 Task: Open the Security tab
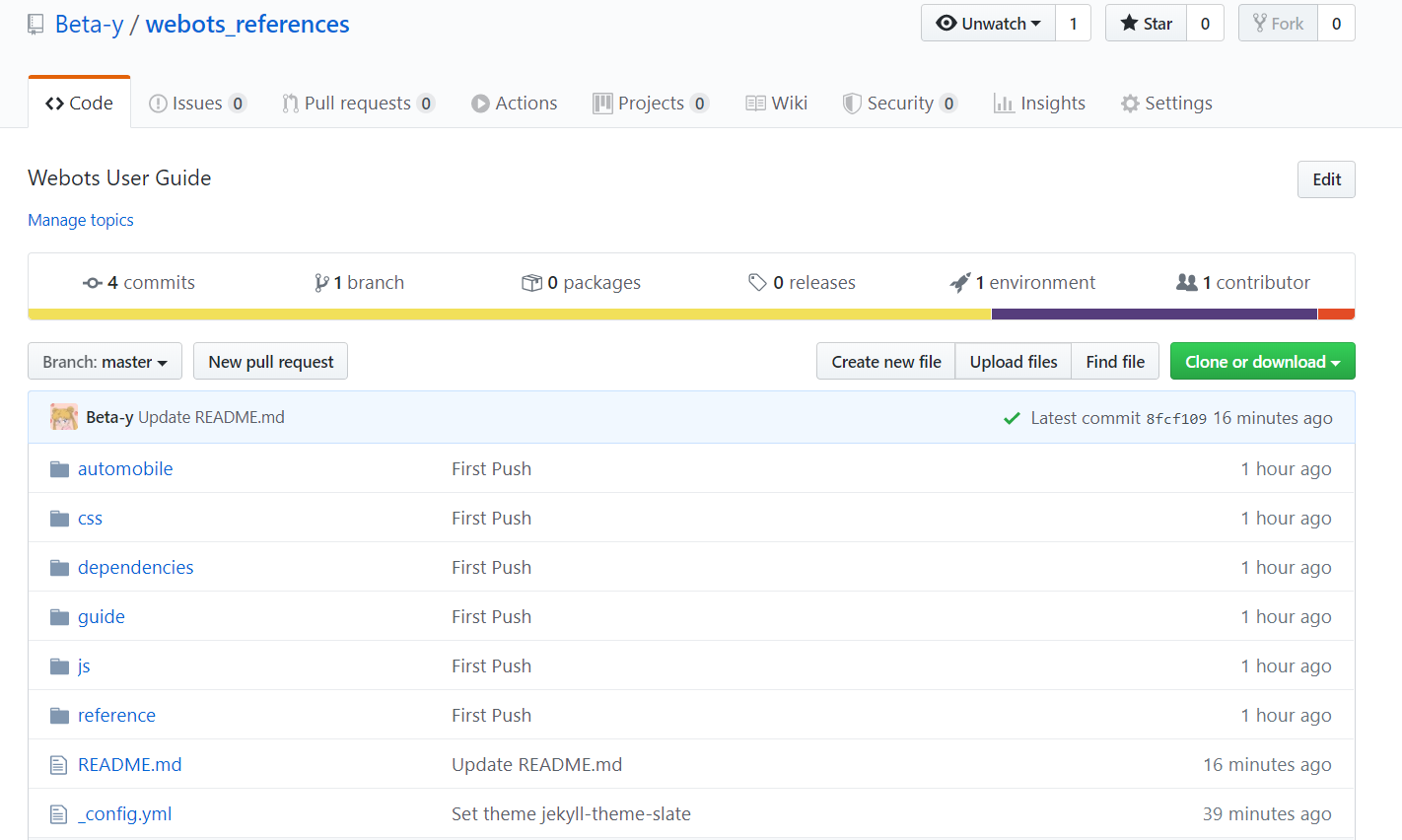click(x=900, y=103)
